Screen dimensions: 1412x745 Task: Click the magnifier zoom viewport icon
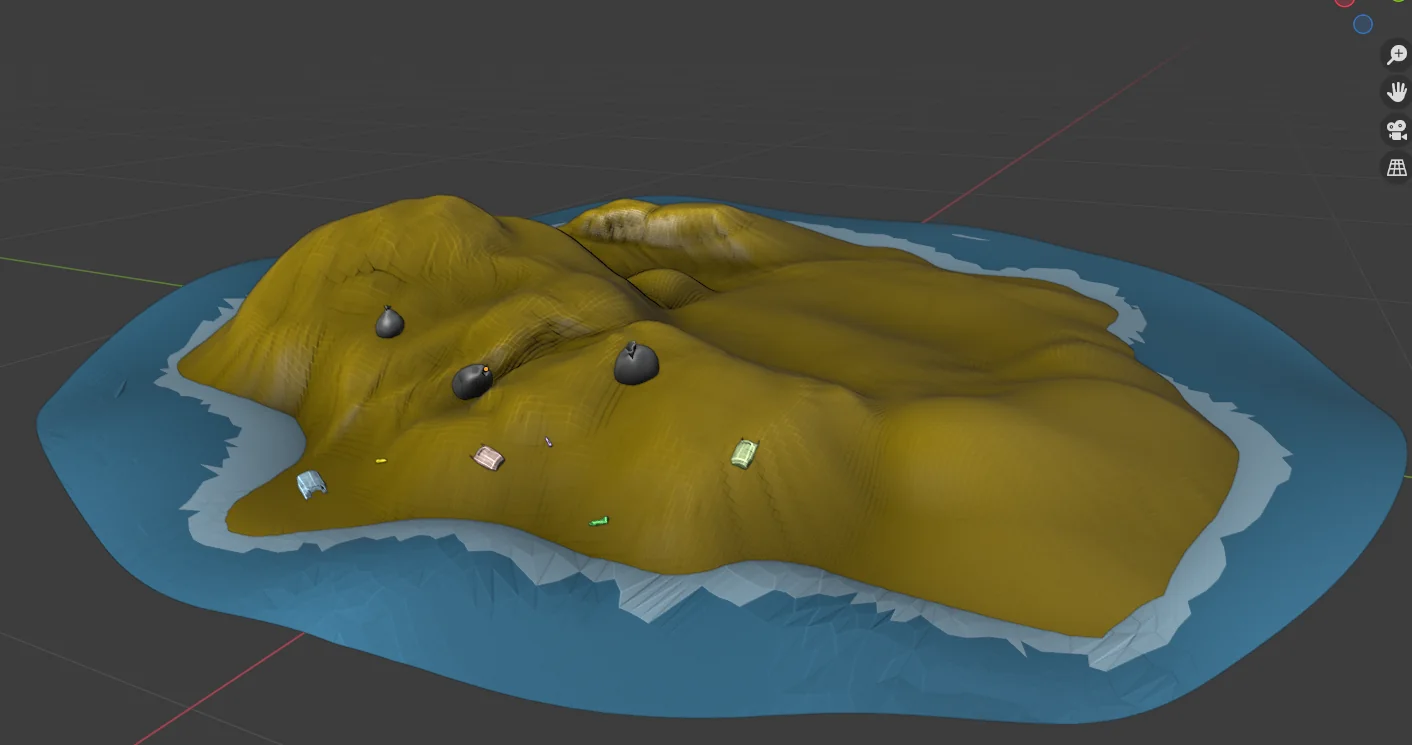click(x=1396, y=55)
